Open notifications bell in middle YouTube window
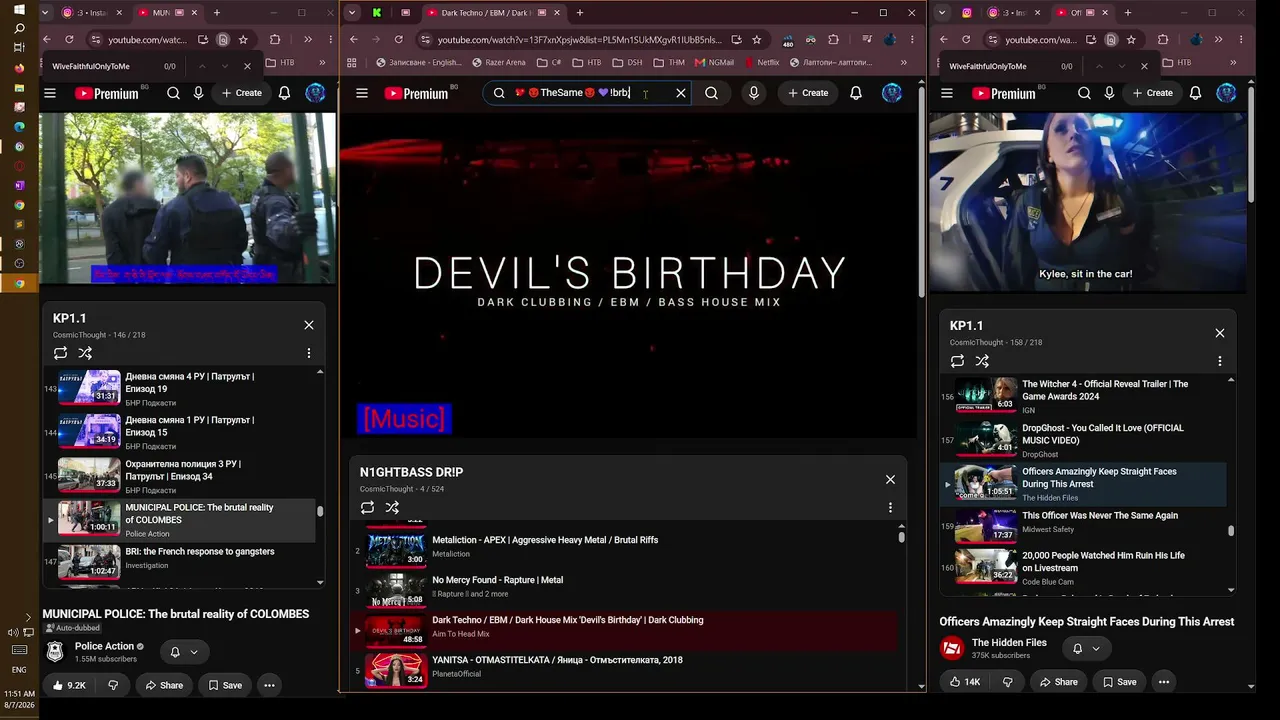Viewport: 1280px width, 720px height. click(x=856, y=93)
